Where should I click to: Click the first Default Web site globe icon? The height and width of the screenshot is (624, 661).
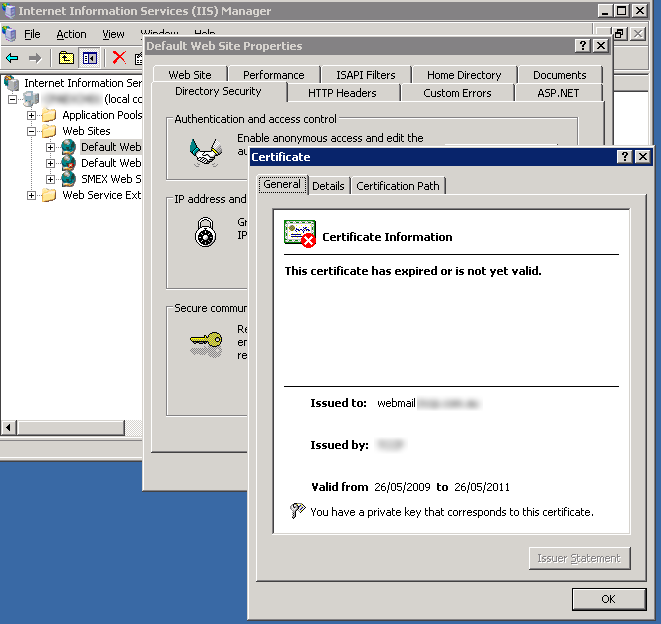click(69, 147)
